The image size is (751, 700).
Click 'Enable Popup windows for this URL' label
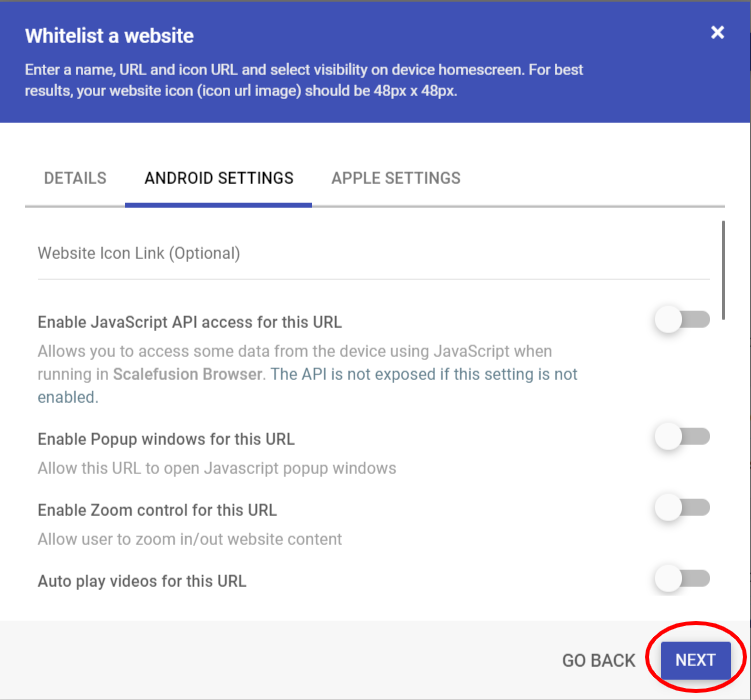[x=166, y=439]
